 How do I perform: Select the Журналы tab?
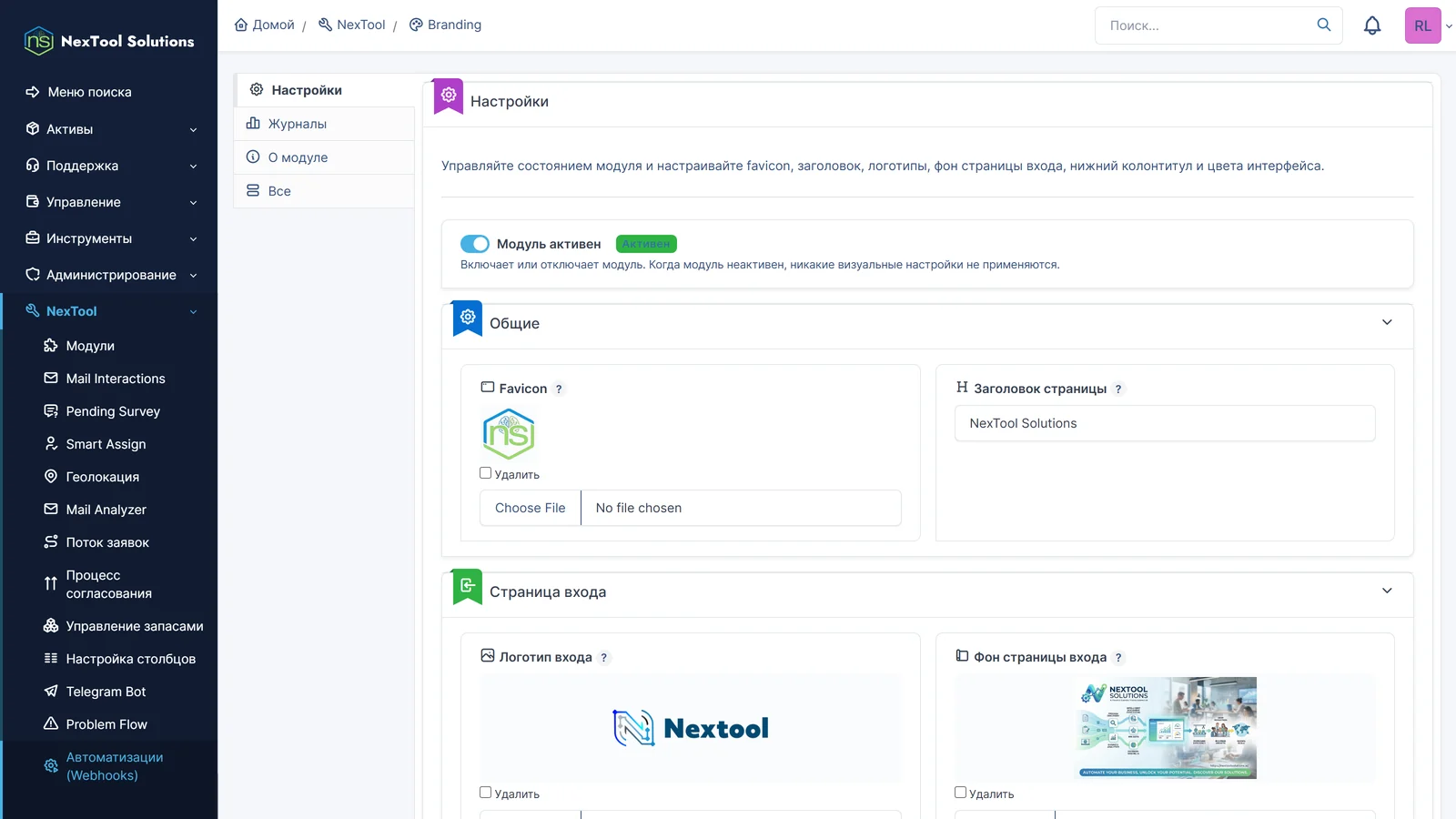click(x=325, y=124)
